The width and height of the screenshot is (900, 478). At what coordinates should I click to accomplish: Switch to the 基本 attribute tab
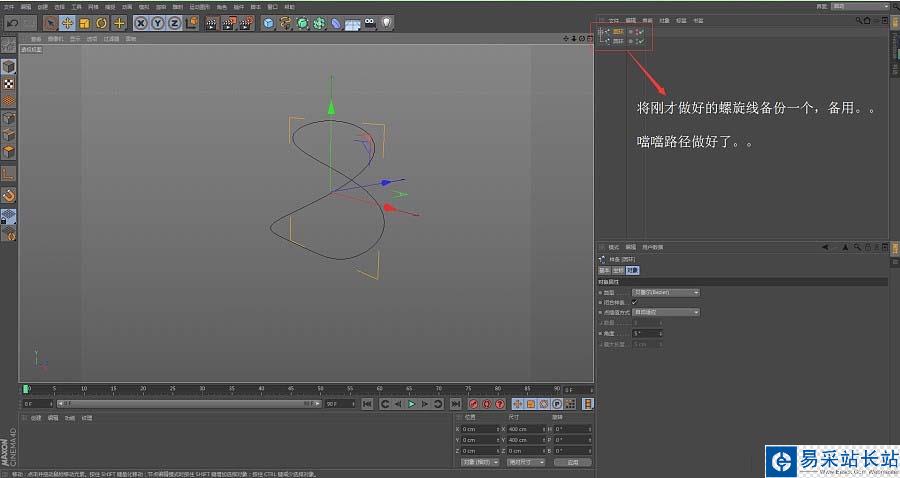(x=604, y=270)
